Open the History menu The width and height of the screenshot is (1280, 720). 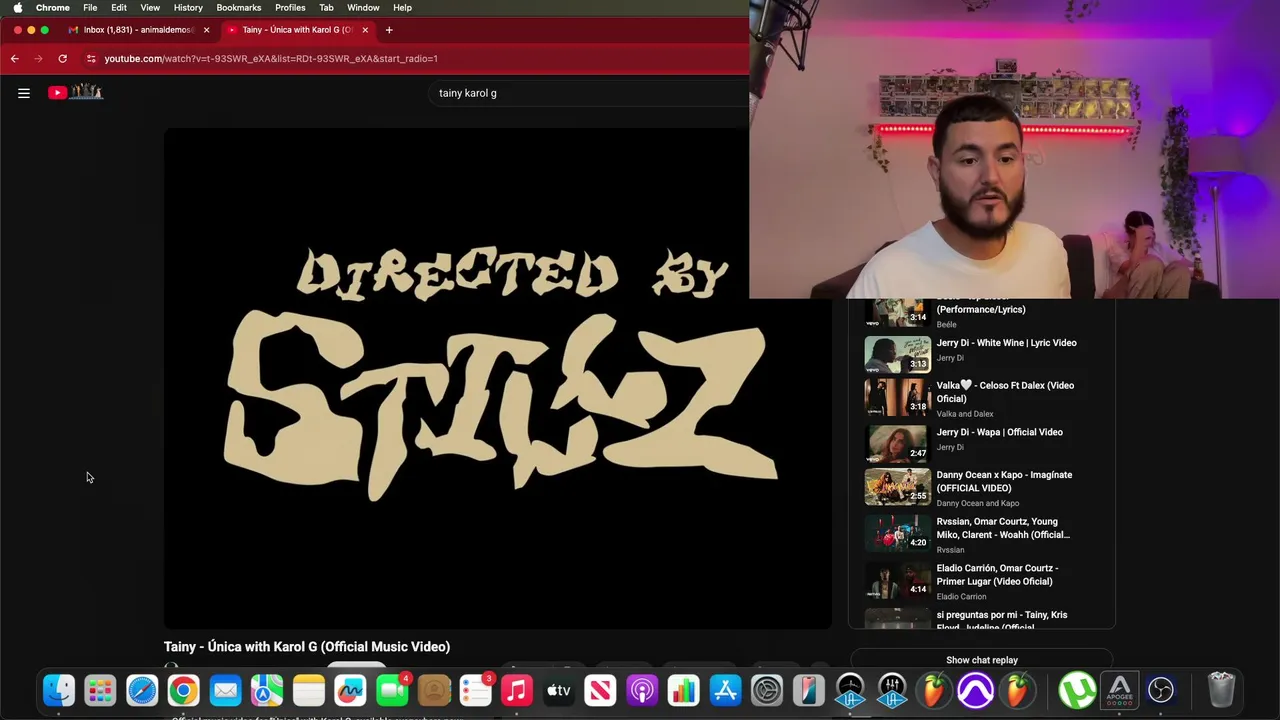click(x=188, y=7)
